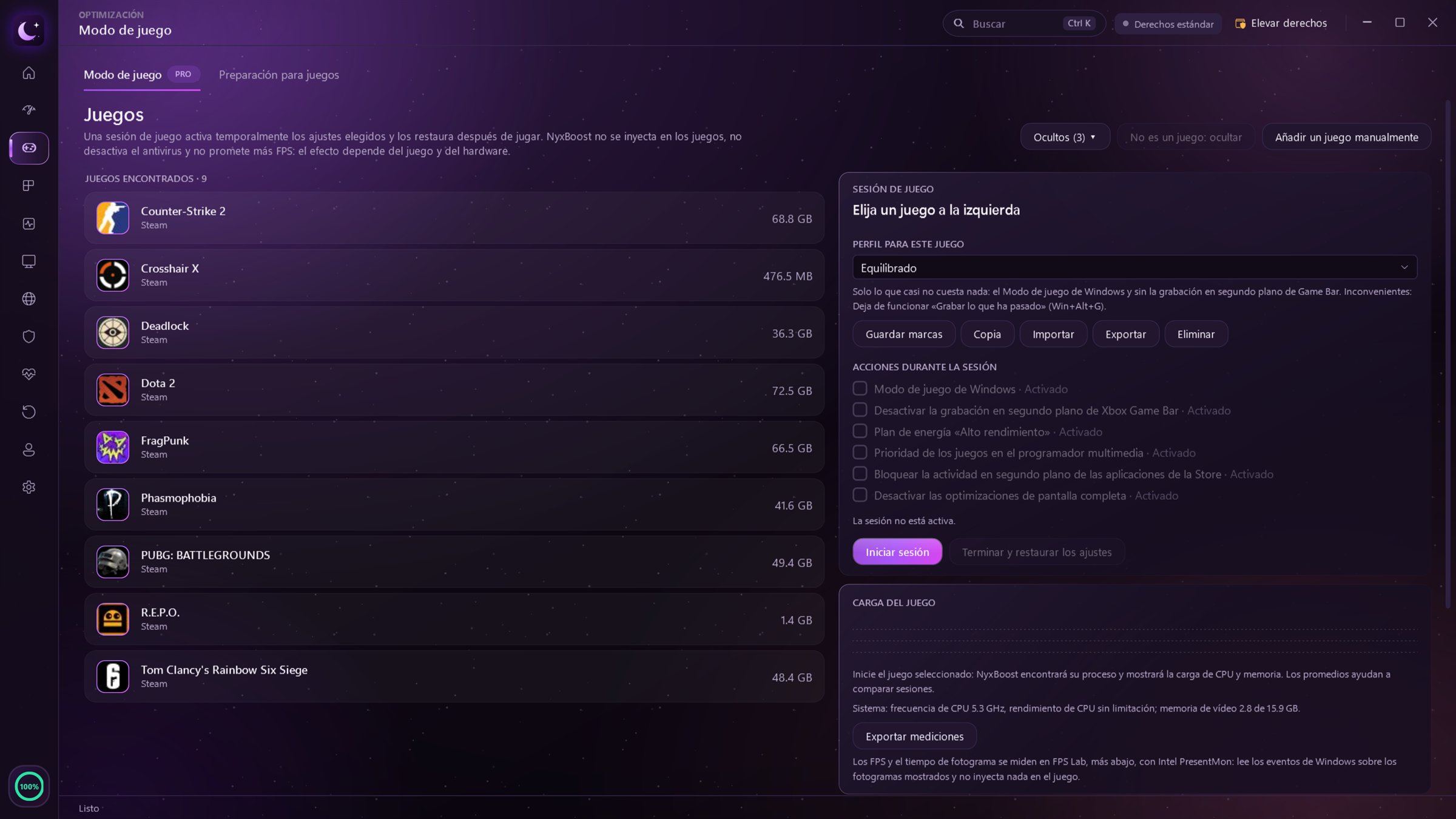Select the PUBG: BATTLEGROUNDS game row

454,562
